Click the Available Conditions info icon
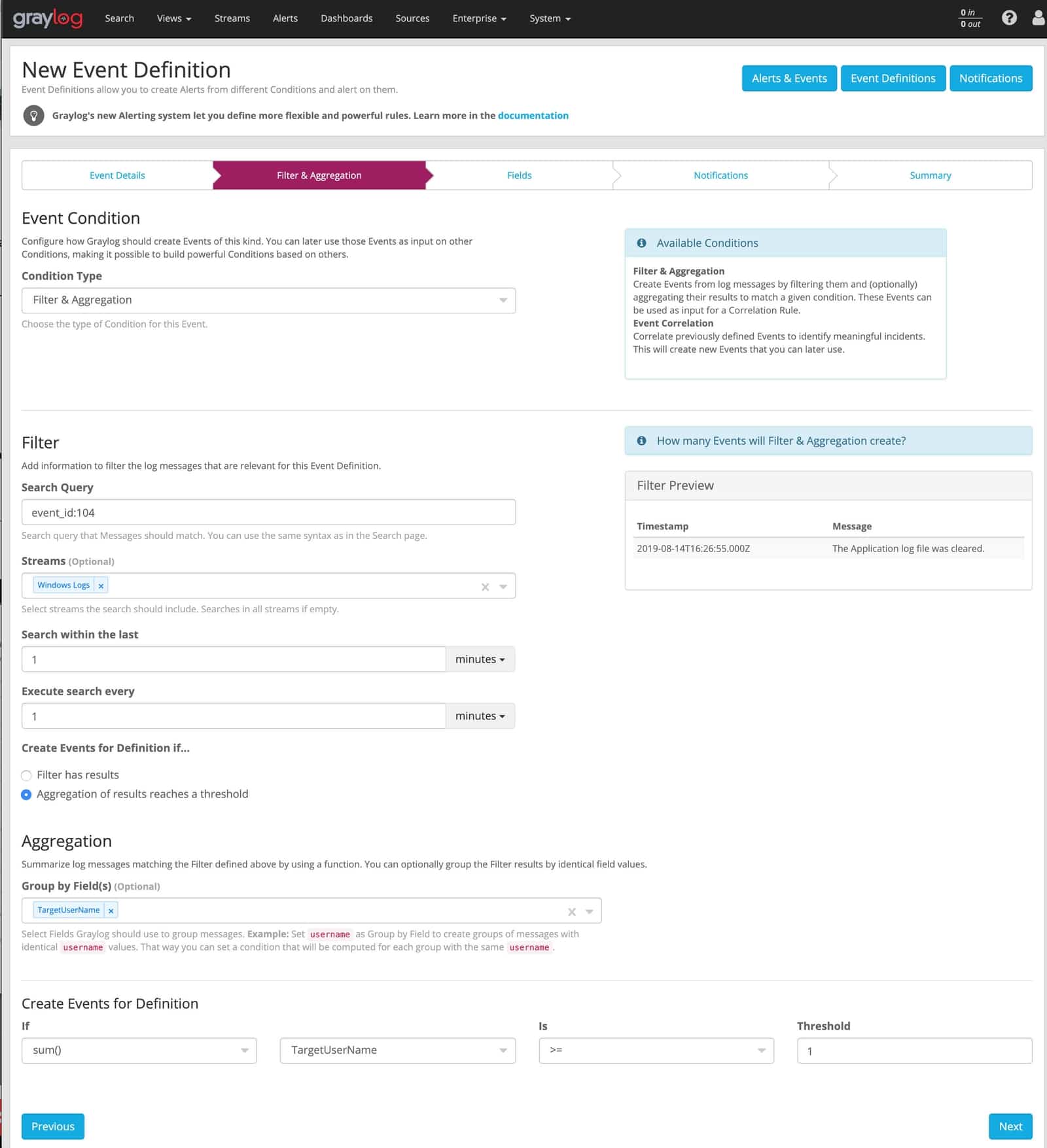The image size is (1047, 1148). pyautogui.click(x=641, y=243)
